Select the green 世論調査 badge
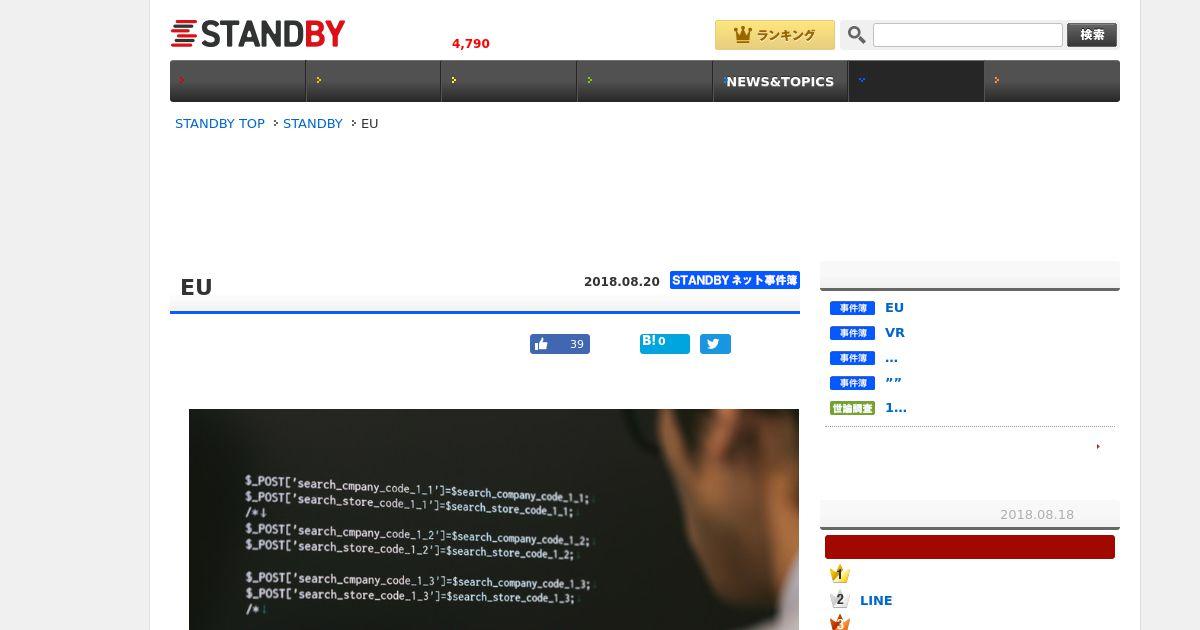This screenshot has width=1200, height=630. pyautogui.click(x=852, y=408)
